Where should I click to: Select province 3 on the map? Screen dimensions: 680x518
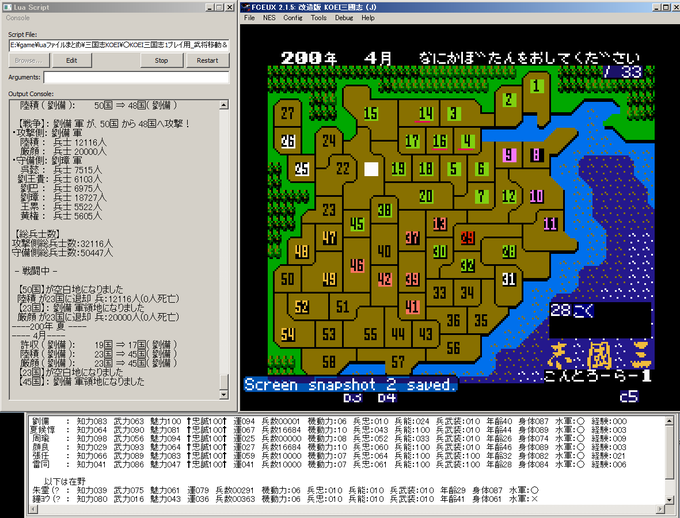click(453, 114)
